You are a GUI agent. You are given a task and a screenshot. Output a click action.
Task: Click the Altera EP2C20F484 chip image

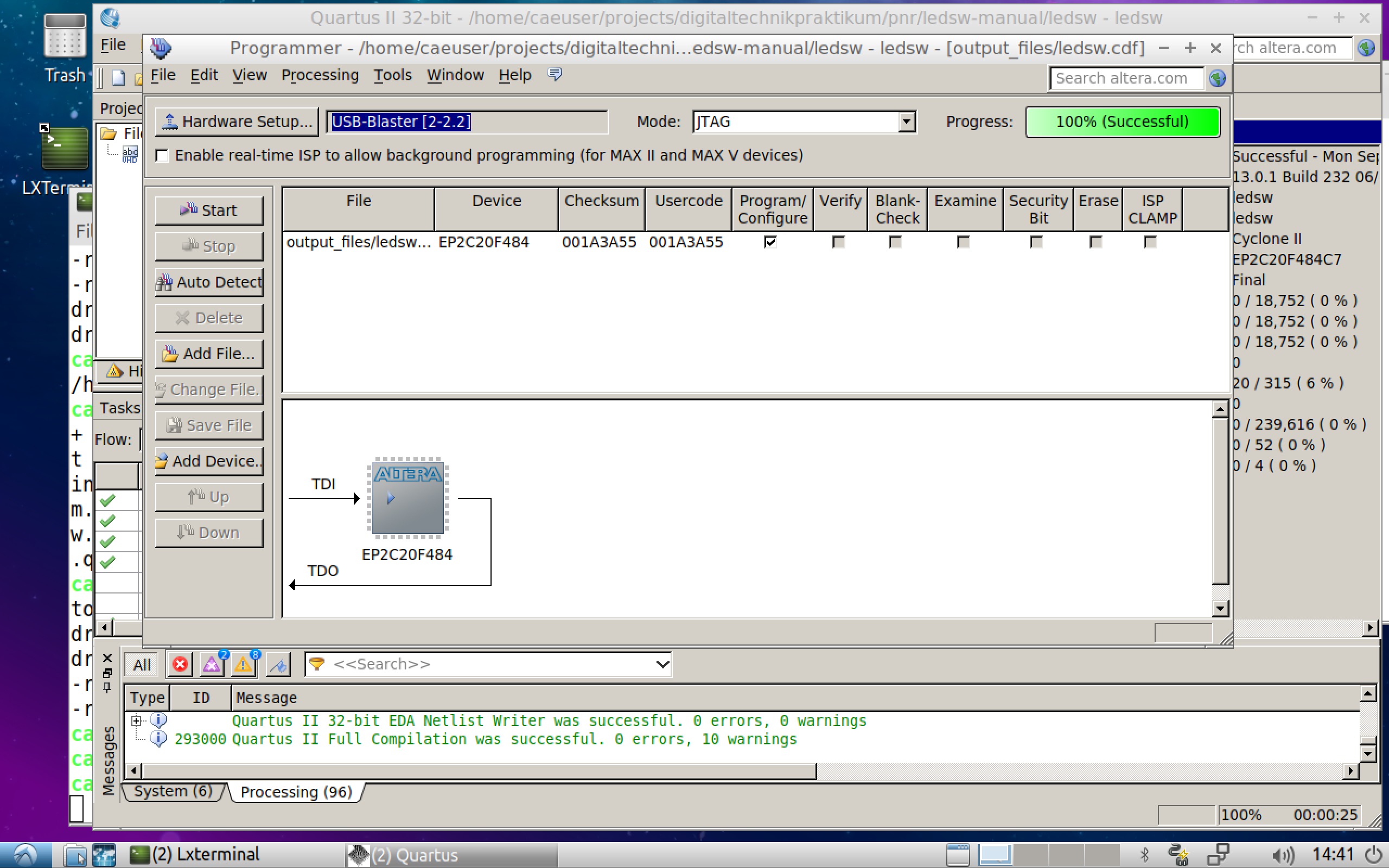[x=407, y=497]
